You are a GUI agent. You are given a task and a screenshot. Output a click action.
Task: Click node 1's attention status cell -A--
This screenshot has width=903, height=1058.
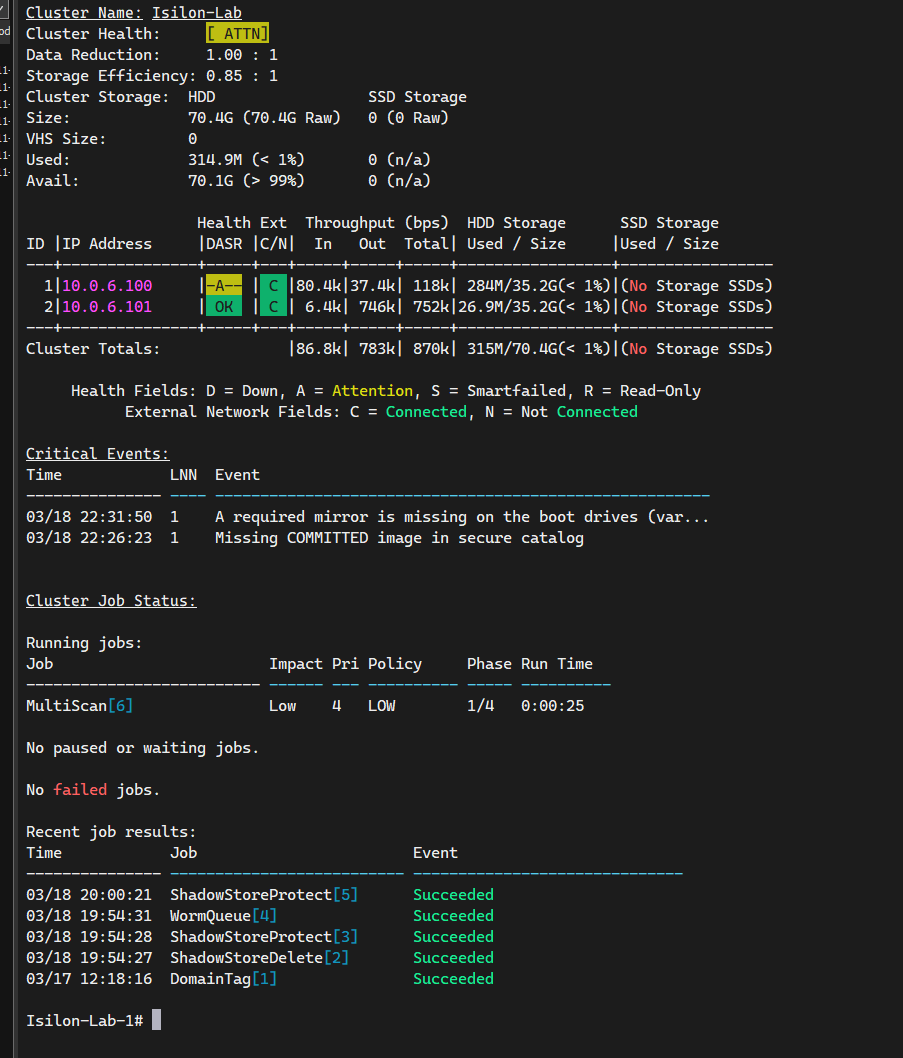point(222,285)
